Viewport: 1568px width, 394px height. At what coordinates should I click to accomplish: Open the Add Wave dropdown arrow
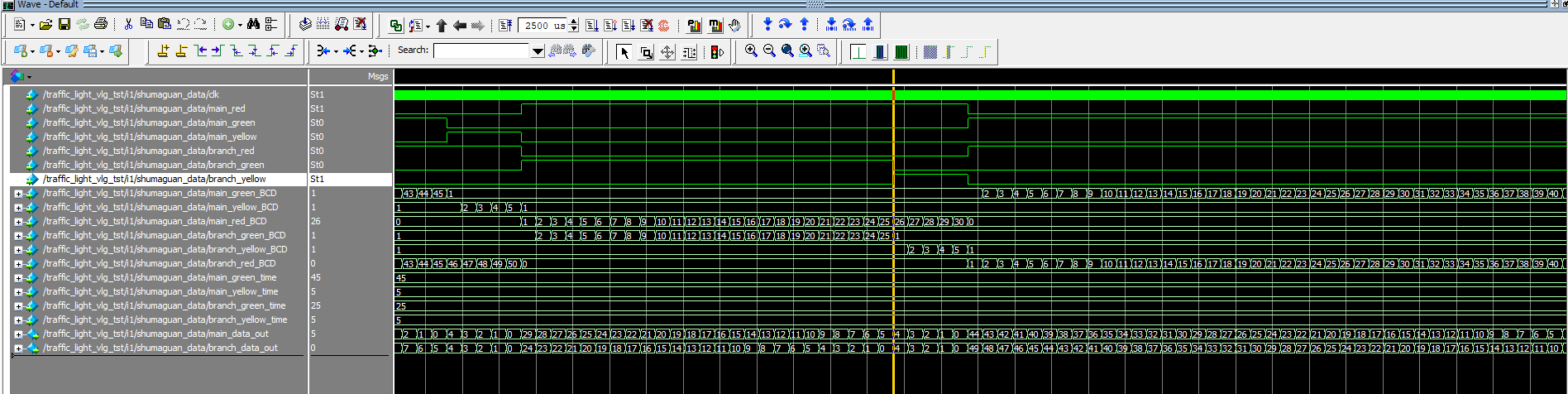coord(32,52)
